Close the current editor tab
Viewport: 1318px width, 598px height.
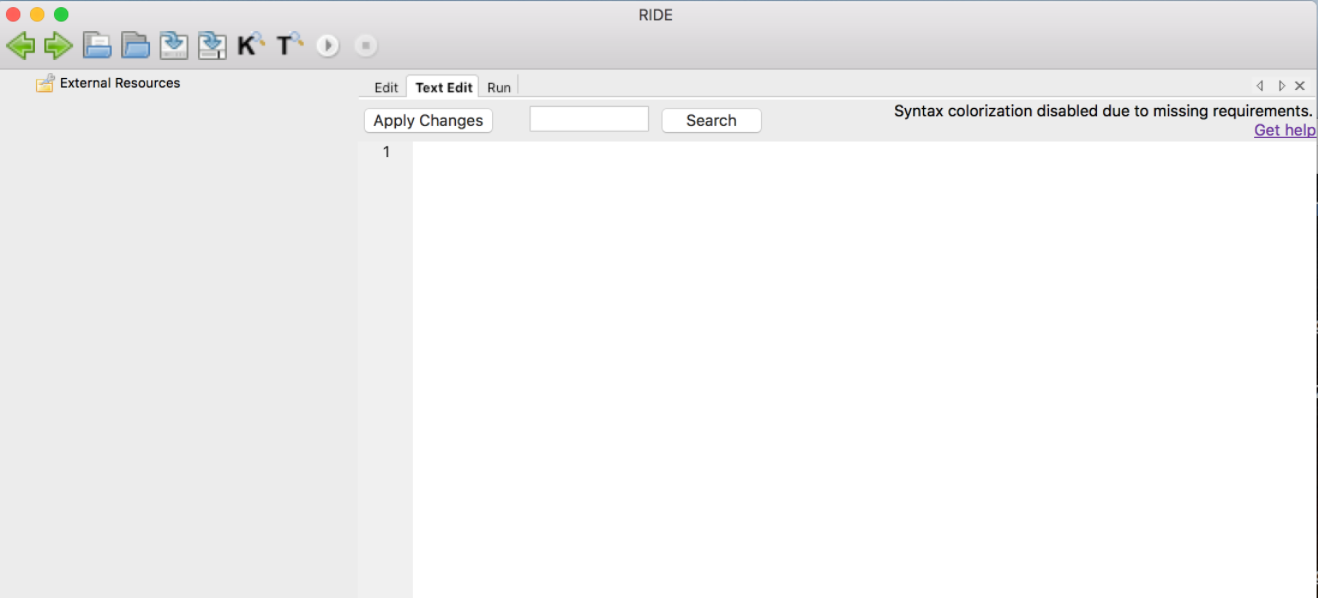coord(1299,85)
